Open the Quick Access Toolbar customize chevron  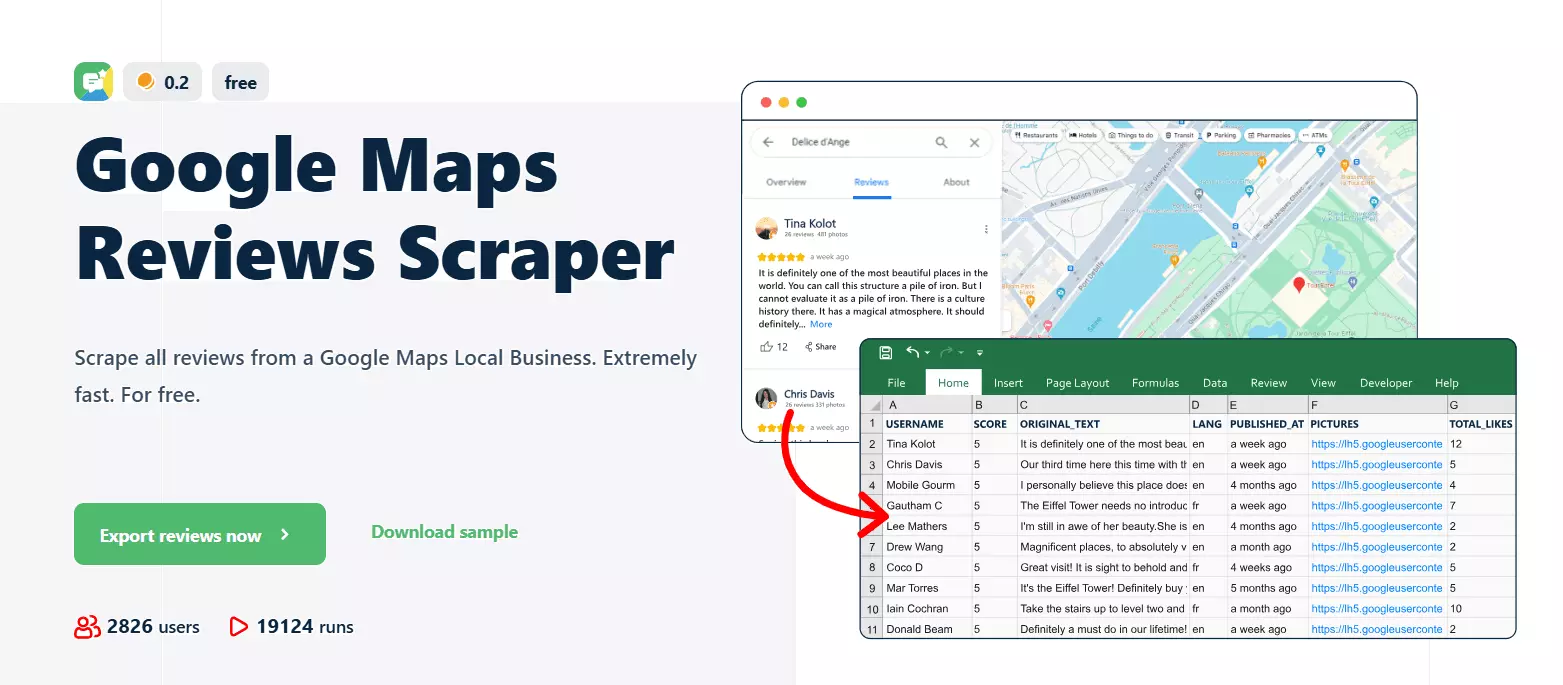(x=980, y=352)
